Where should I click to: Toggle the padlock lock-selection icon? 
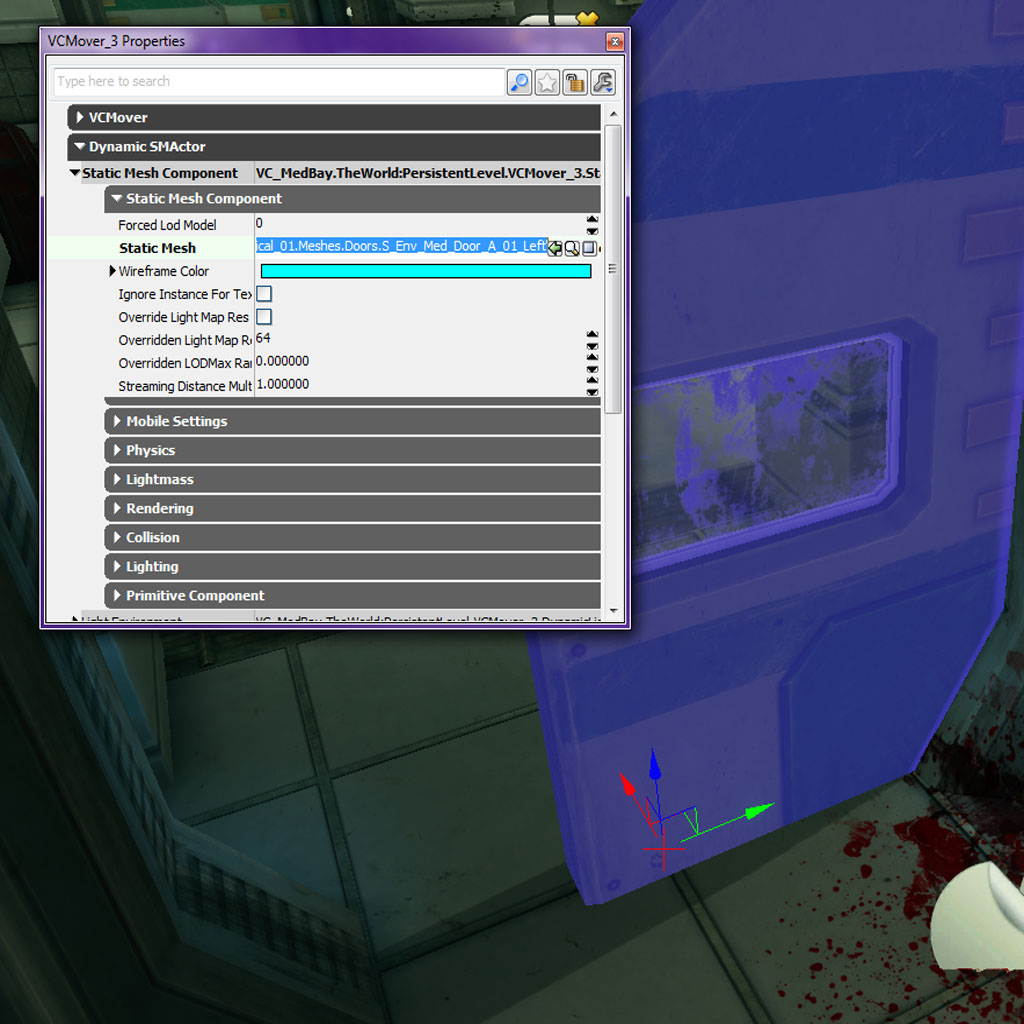(x=575, y=82)
